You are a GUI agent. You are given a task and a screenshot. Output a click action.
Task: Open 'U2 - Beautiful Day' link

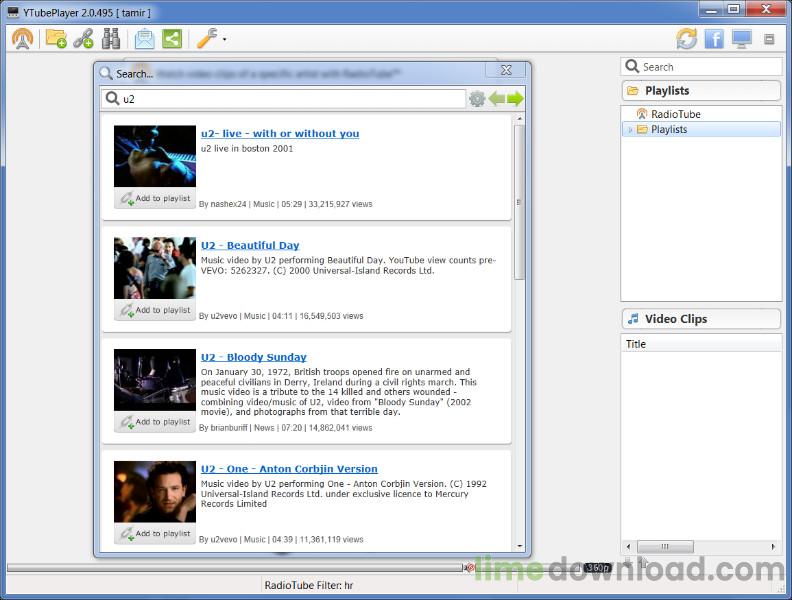coord(250,245)
